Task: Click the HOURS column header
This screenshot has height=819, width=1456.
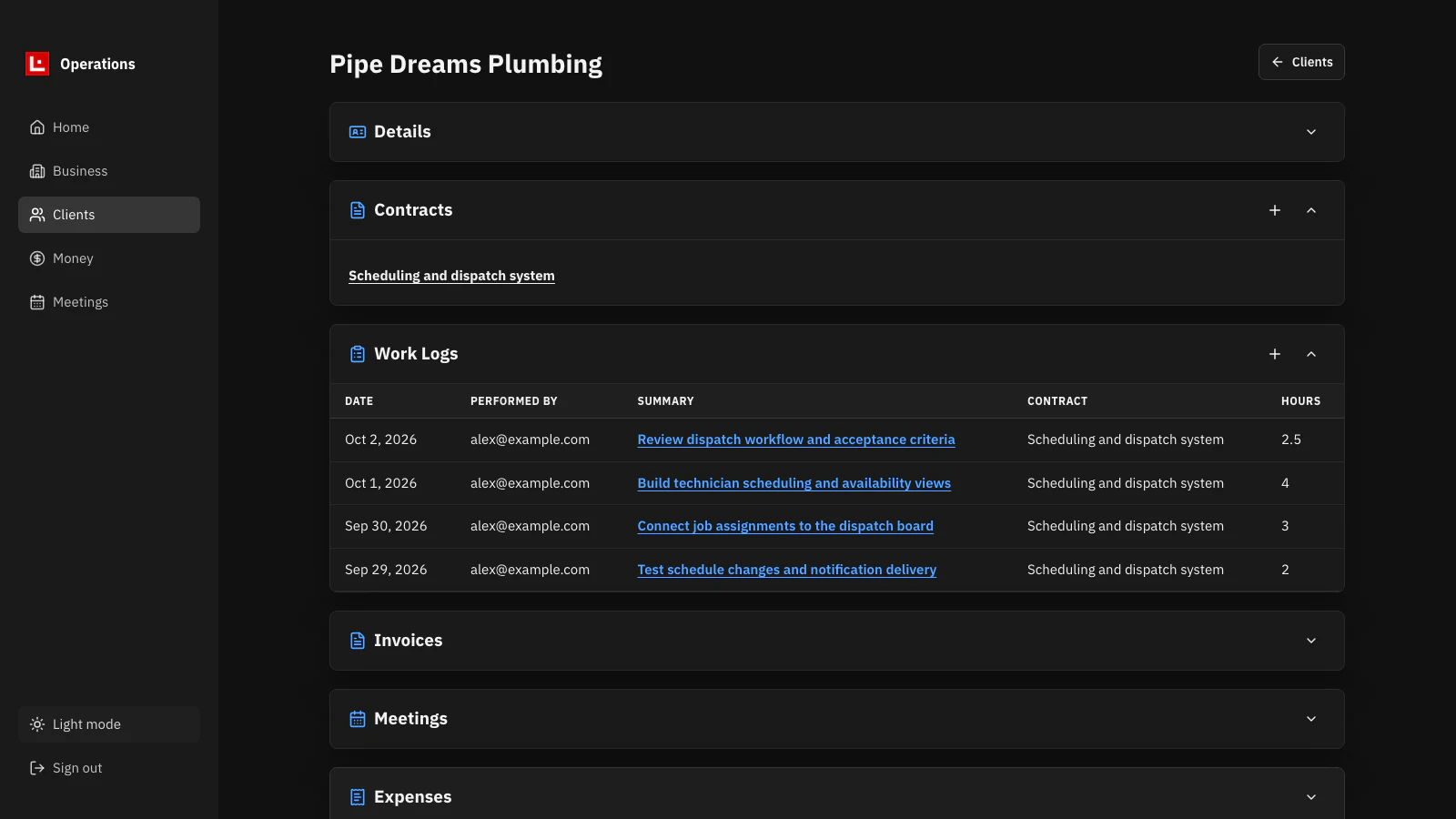Action: 1300,401
